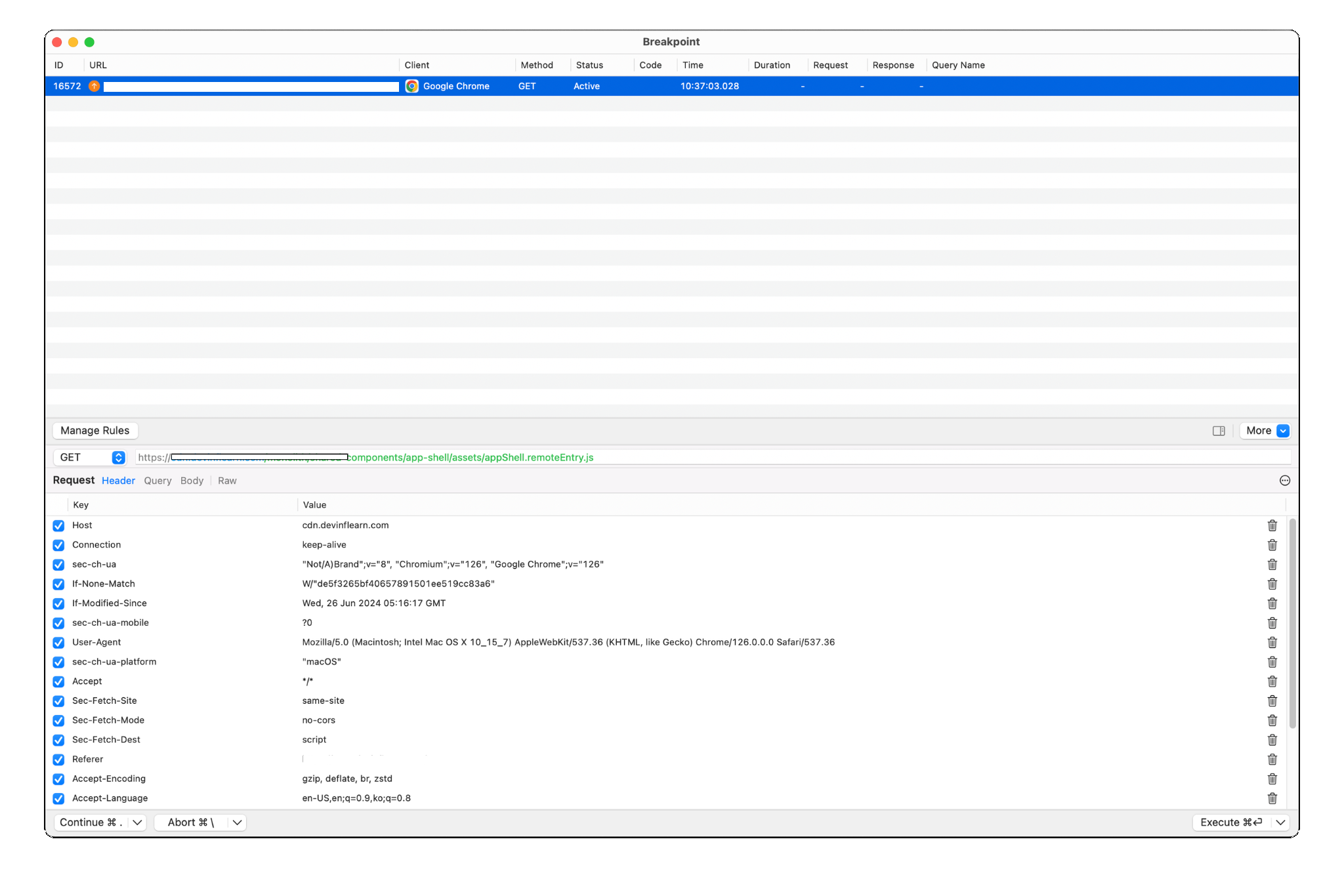Image resolution: width=1344 pixels, height=896 pixels.
Task: Click the orange upload arrow on request 16572
Action: [x=94, y=87]
